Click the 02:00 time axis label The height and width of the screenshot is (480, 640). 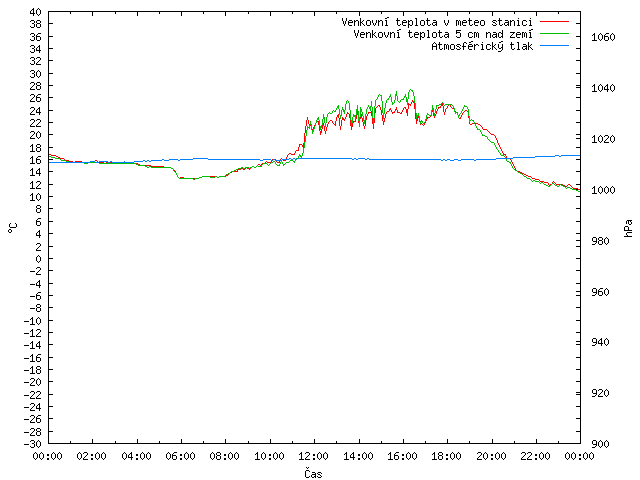tap(92, 456)
